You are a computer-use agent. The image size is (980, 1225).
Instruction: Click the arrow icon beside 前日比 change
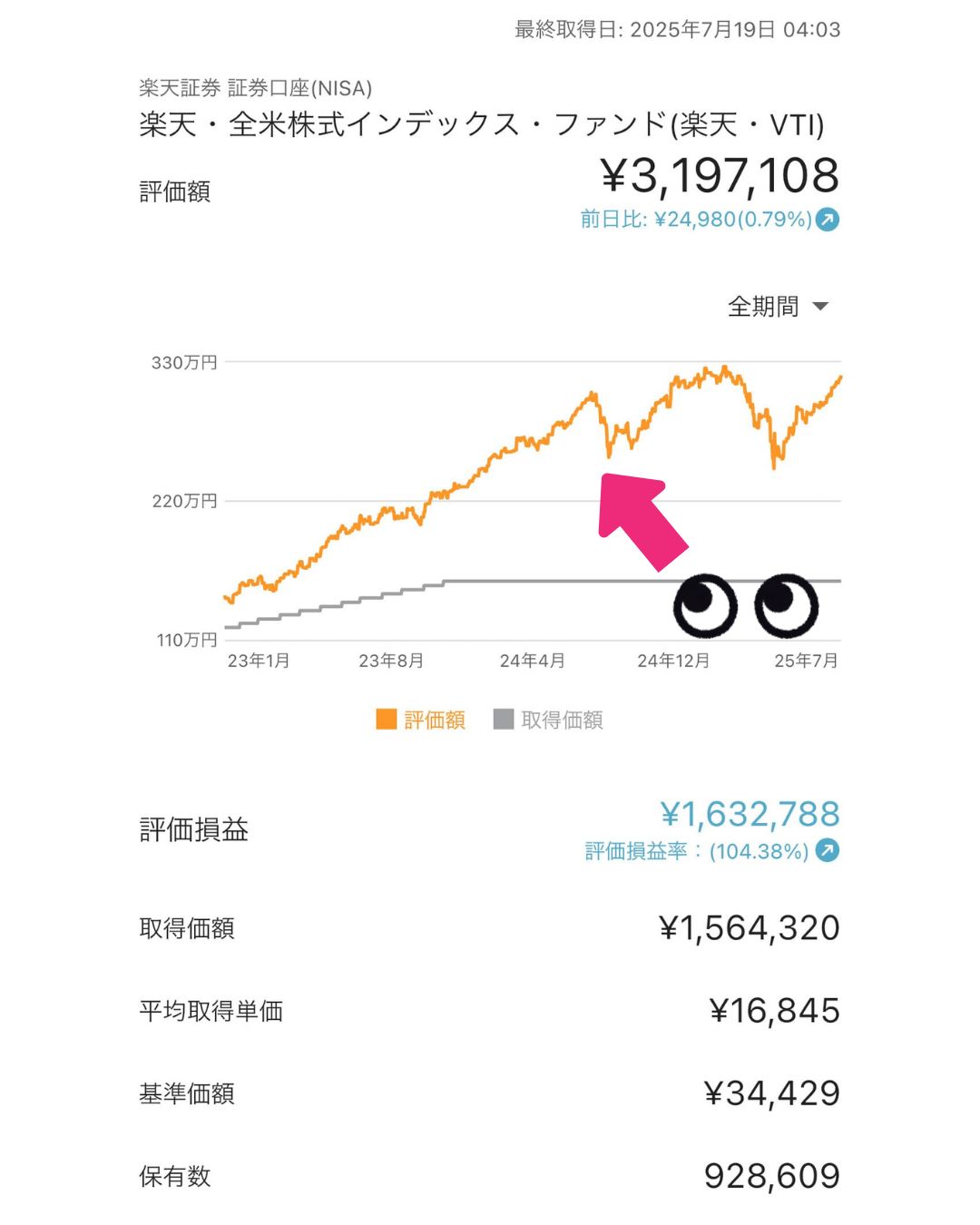(828, 219)
